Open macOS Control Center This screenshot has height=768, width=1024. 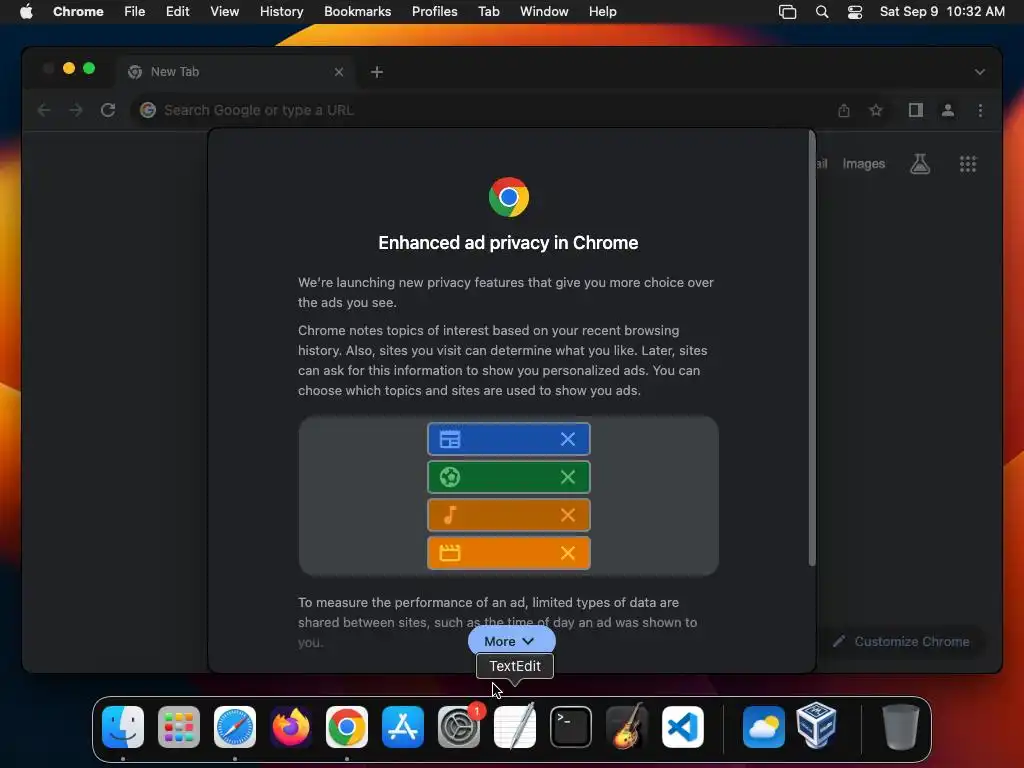click(x=855, y=12)
